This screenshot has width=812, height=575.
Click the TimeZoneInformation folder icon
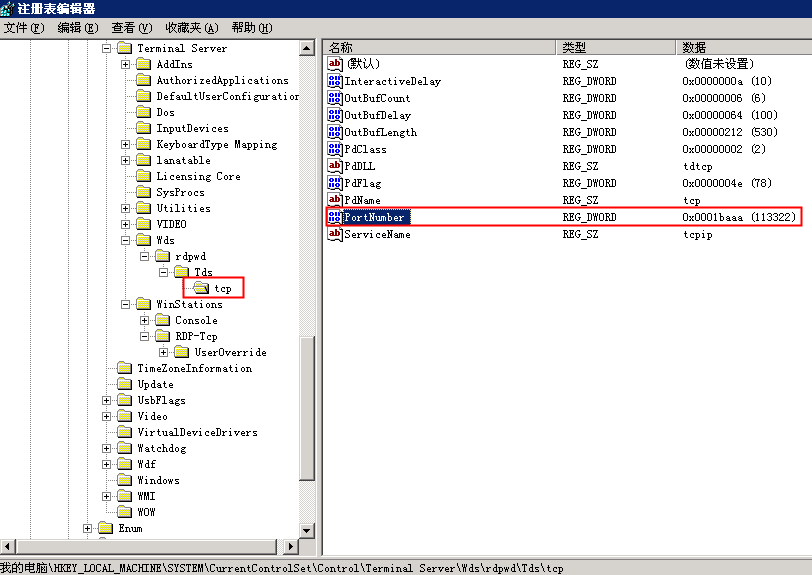pyautogui.click(x=125, y=368)
